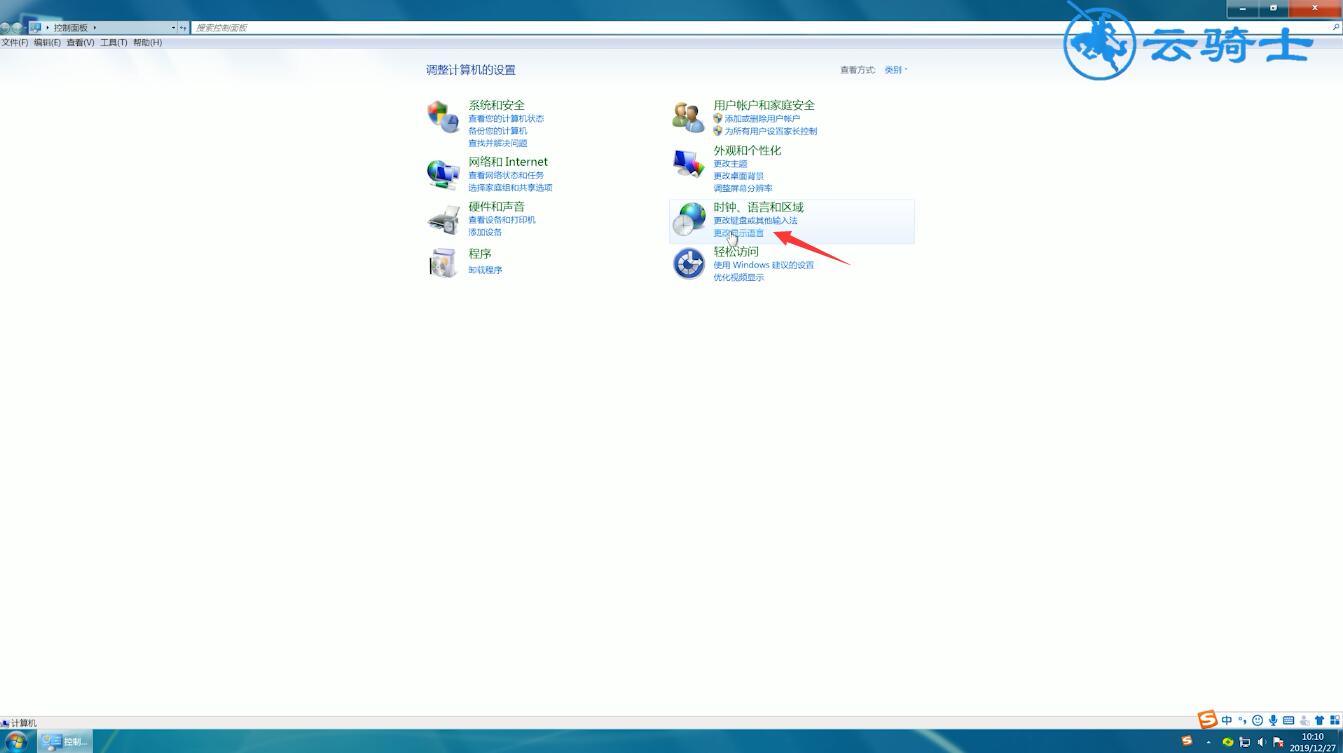This screenshot has height=753, width=1343.
Task: Open the smiley emoji icon on Sogou bar
Action: click(1257, 720)
